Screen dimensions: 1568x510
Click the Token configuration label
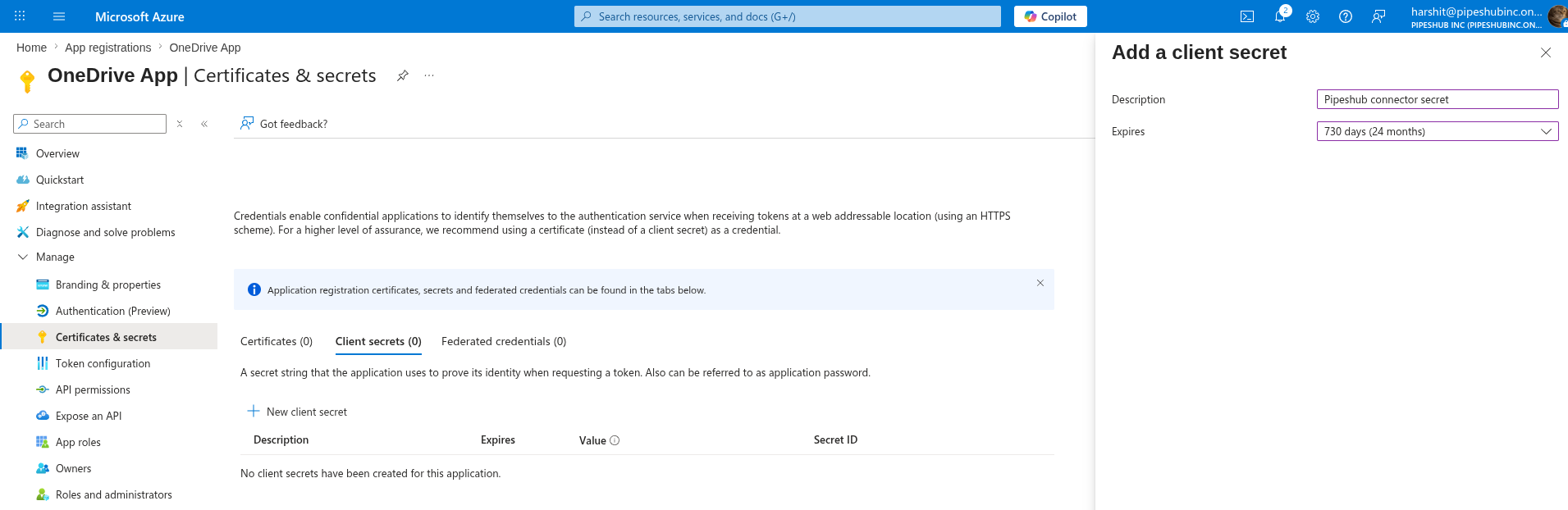point(103,363)
